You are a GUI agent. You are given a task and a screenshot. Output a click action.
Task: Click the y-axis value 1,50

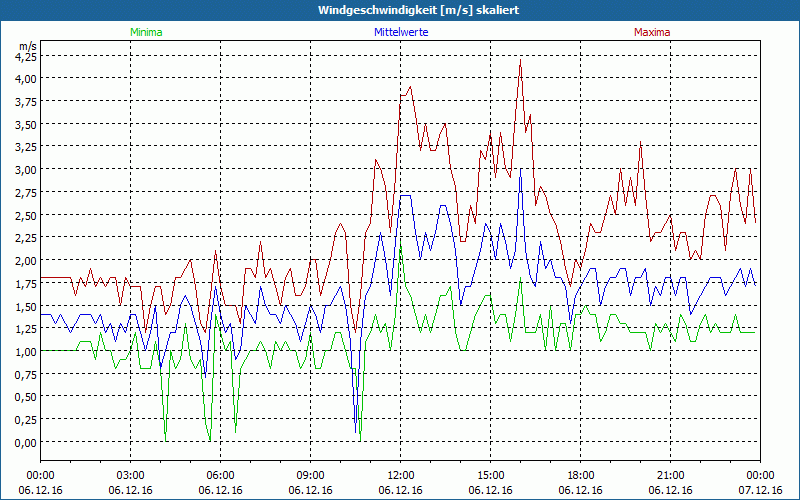coord(26,307)
